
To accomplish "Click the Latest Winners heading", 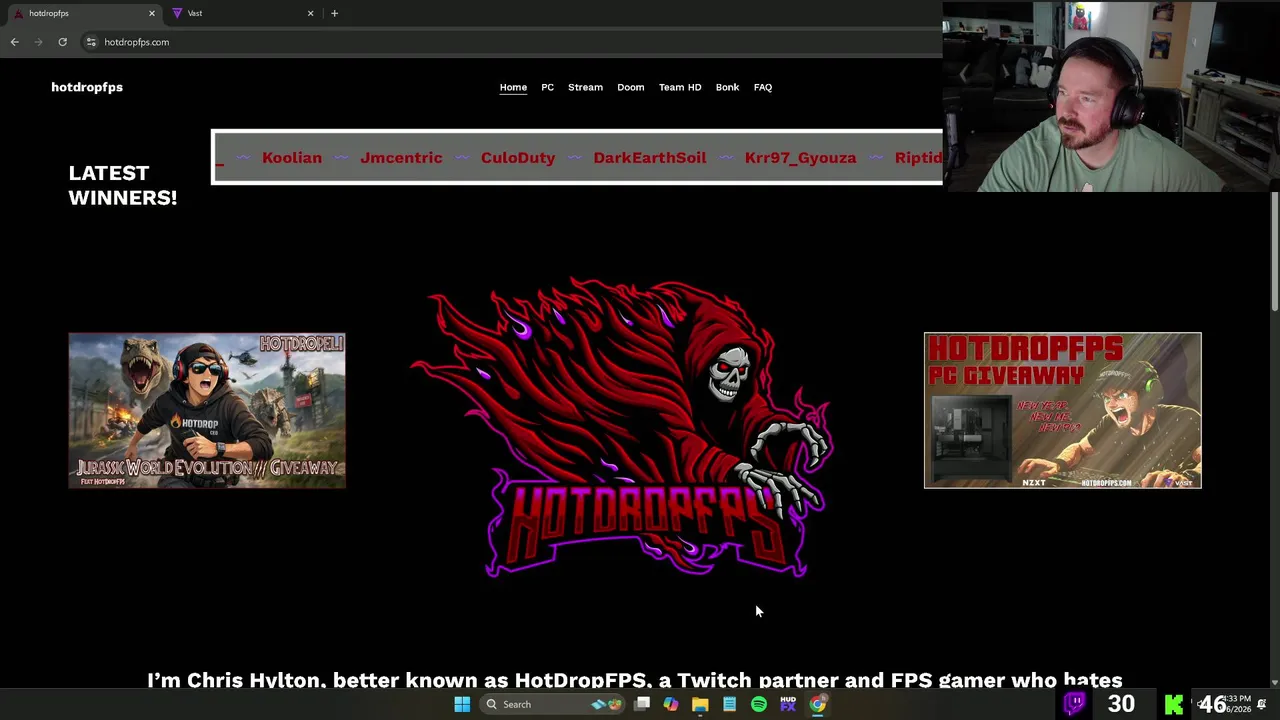I will coord(122,185).
